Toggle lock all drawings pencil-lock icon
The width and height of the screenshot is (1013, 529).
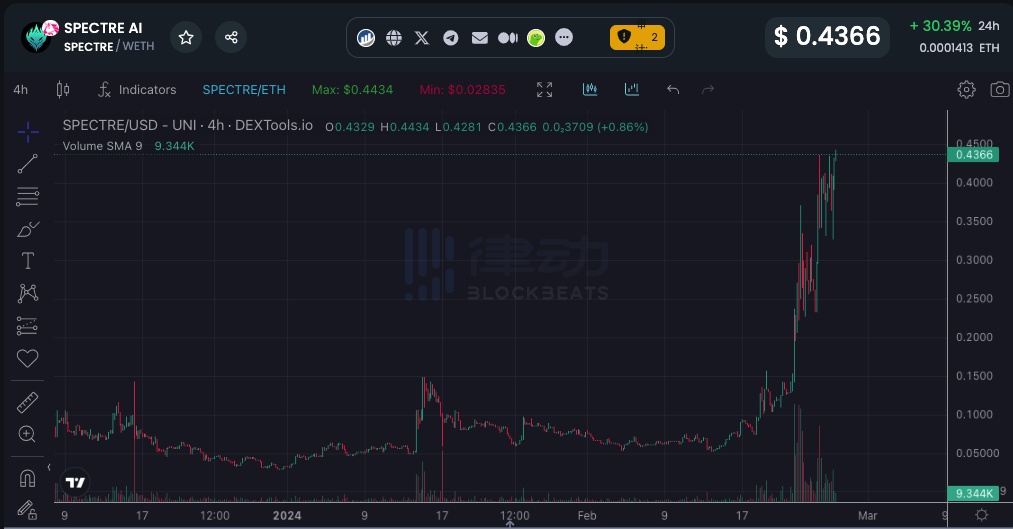point(27,510)
